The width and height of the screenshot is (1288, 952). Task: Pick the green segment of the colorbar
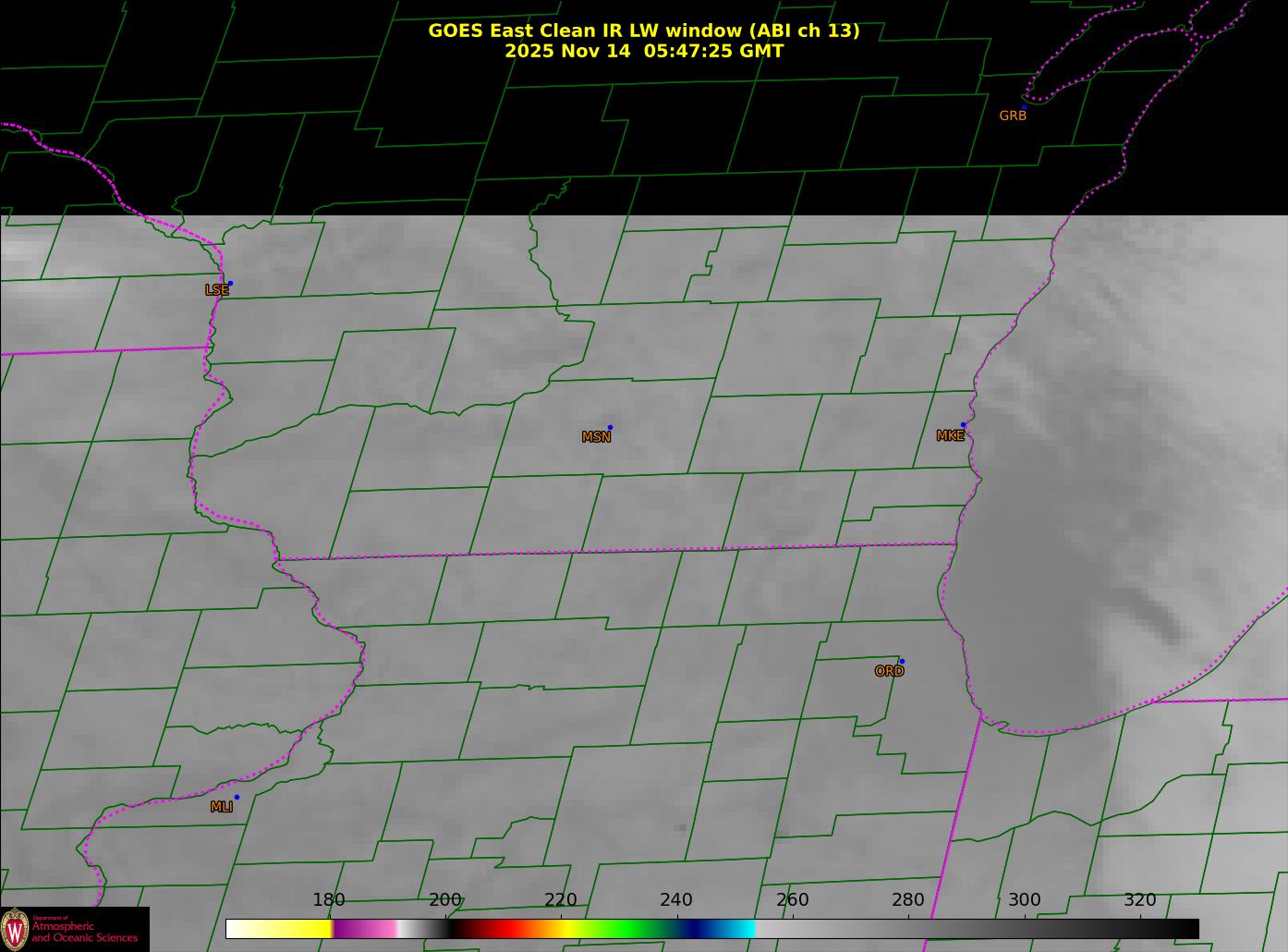click(x=628, y=929)
